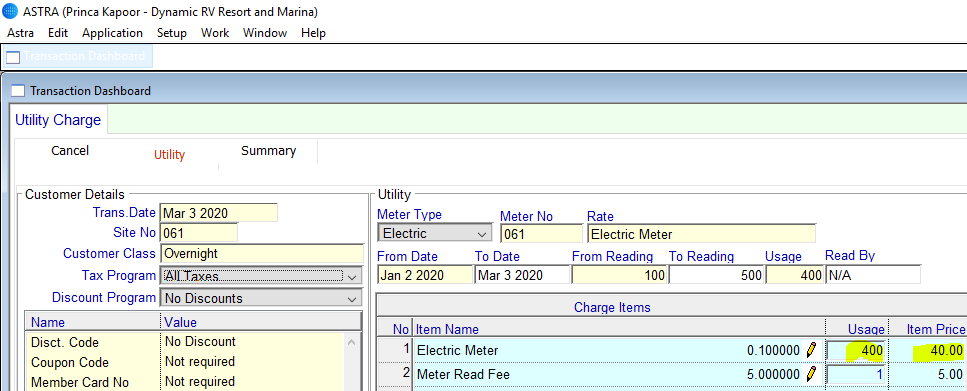The image size is (967, 391).
Task: Open the Setup menu
Action: point(171,33)
